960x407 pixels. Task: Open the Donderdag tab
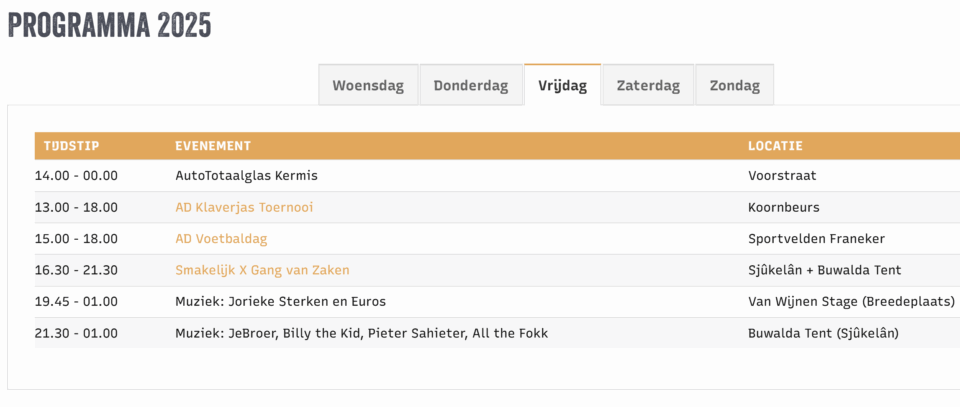point(470,85)
